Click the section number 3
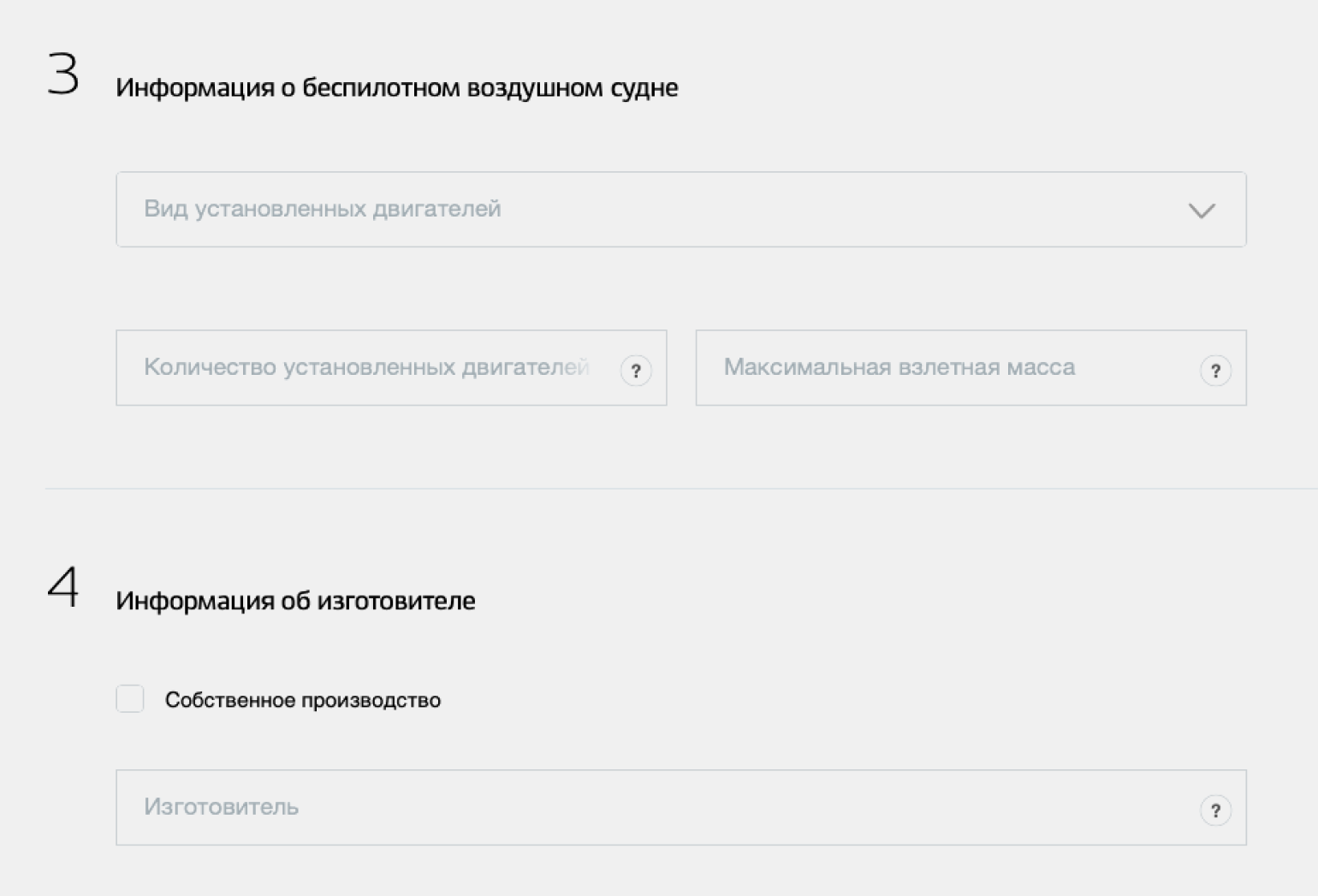1318x896 pixels. pyautogui.click(x=63, y=74)
